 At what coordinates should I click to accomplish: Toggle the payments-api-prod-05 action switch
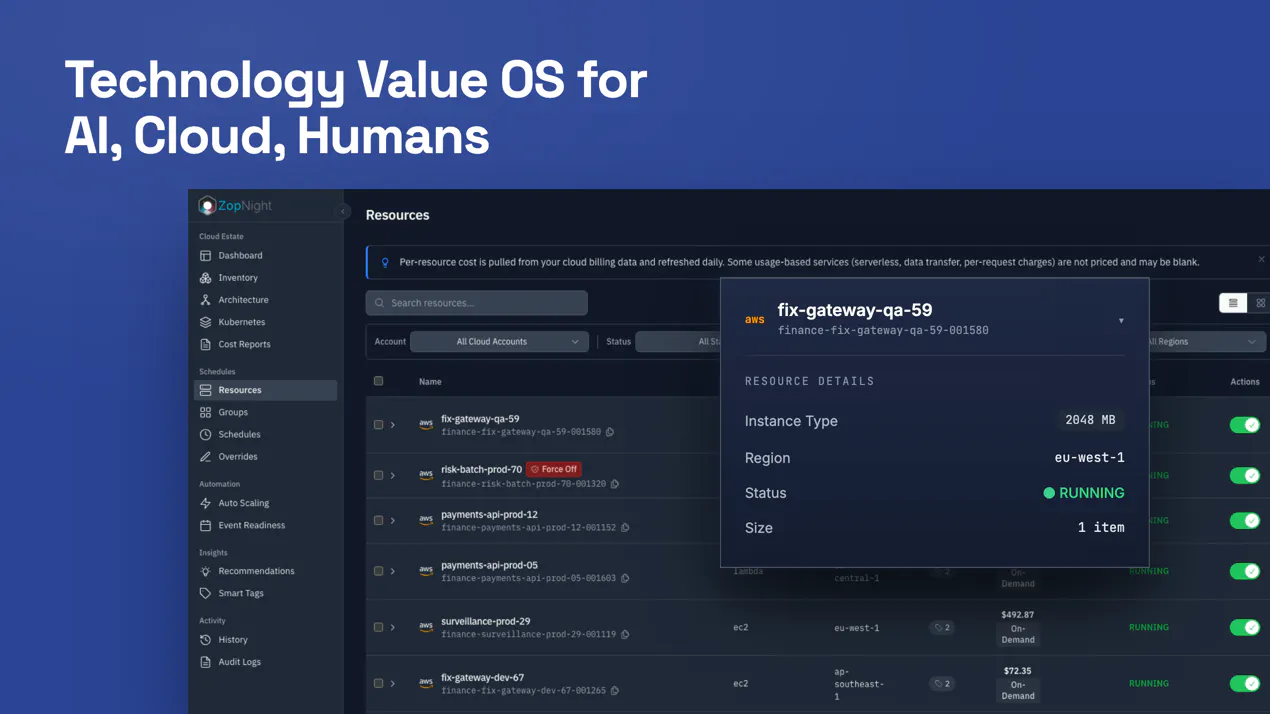tap(1245, 571)
